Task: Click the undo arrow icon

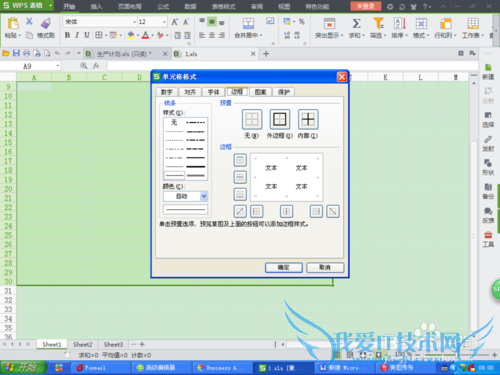Action: click(57, 53)
